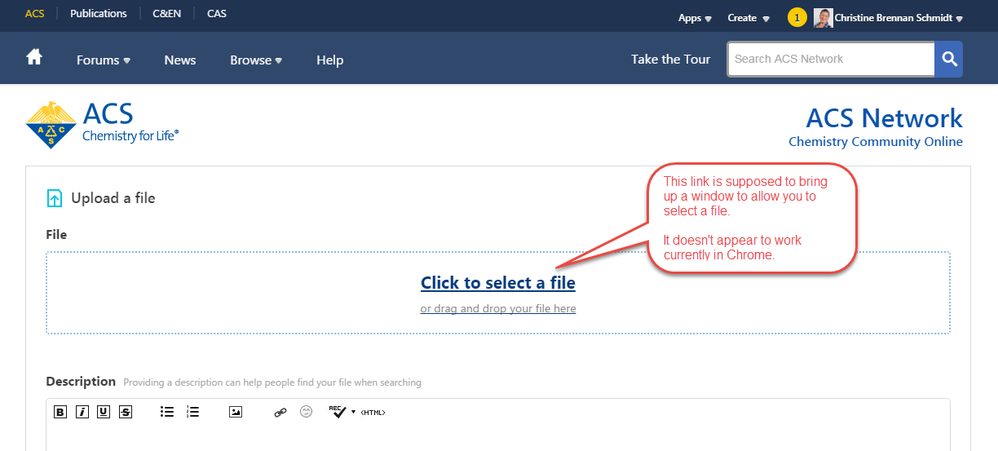The image size is (998, 451).
Task: Focus the Search ACS Network field
Action: click(x=830, y=59)
